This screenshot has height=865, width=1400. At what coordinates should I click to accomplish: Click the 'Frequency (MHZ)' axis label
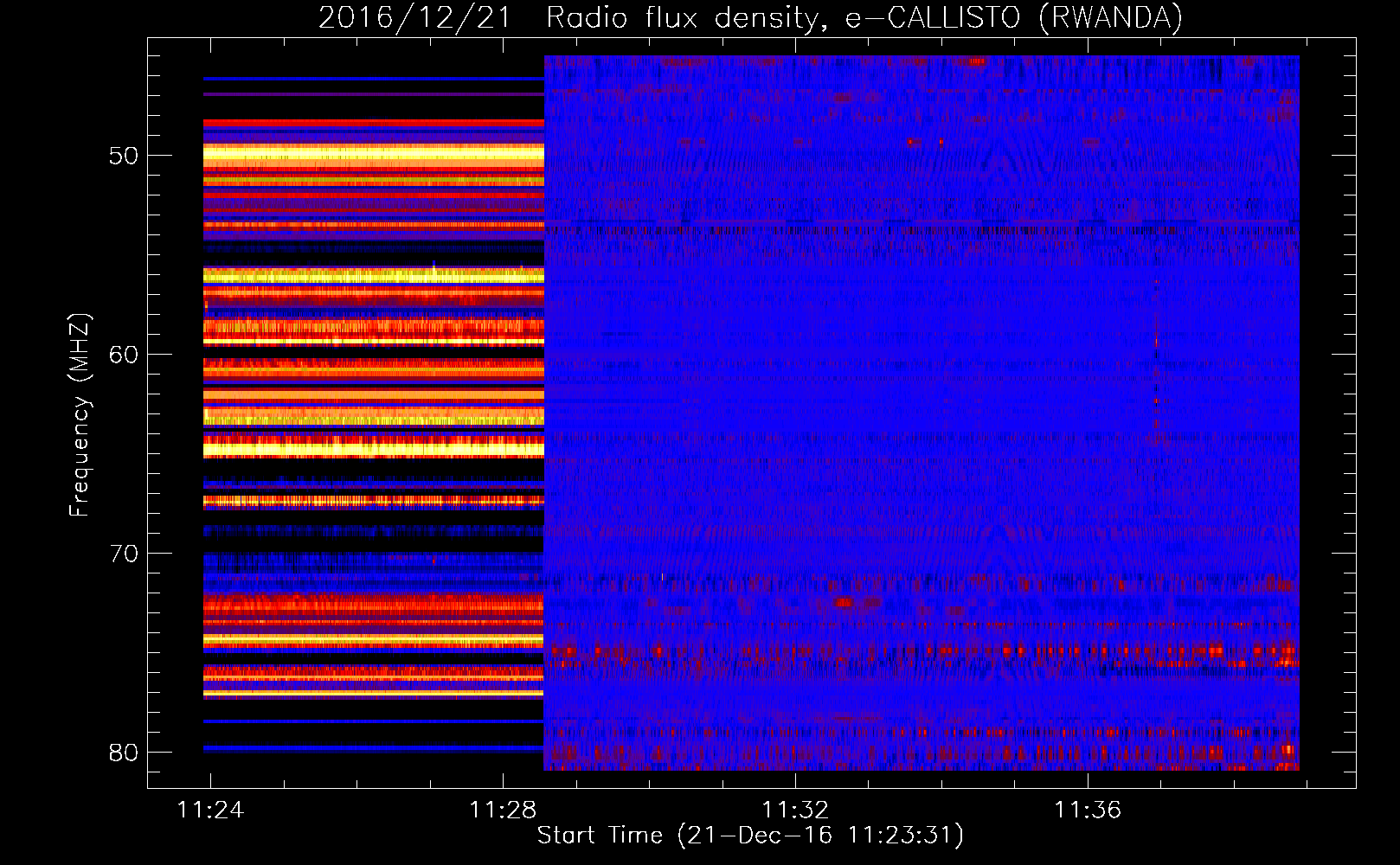pyautogui.click(x=80, y=414)
